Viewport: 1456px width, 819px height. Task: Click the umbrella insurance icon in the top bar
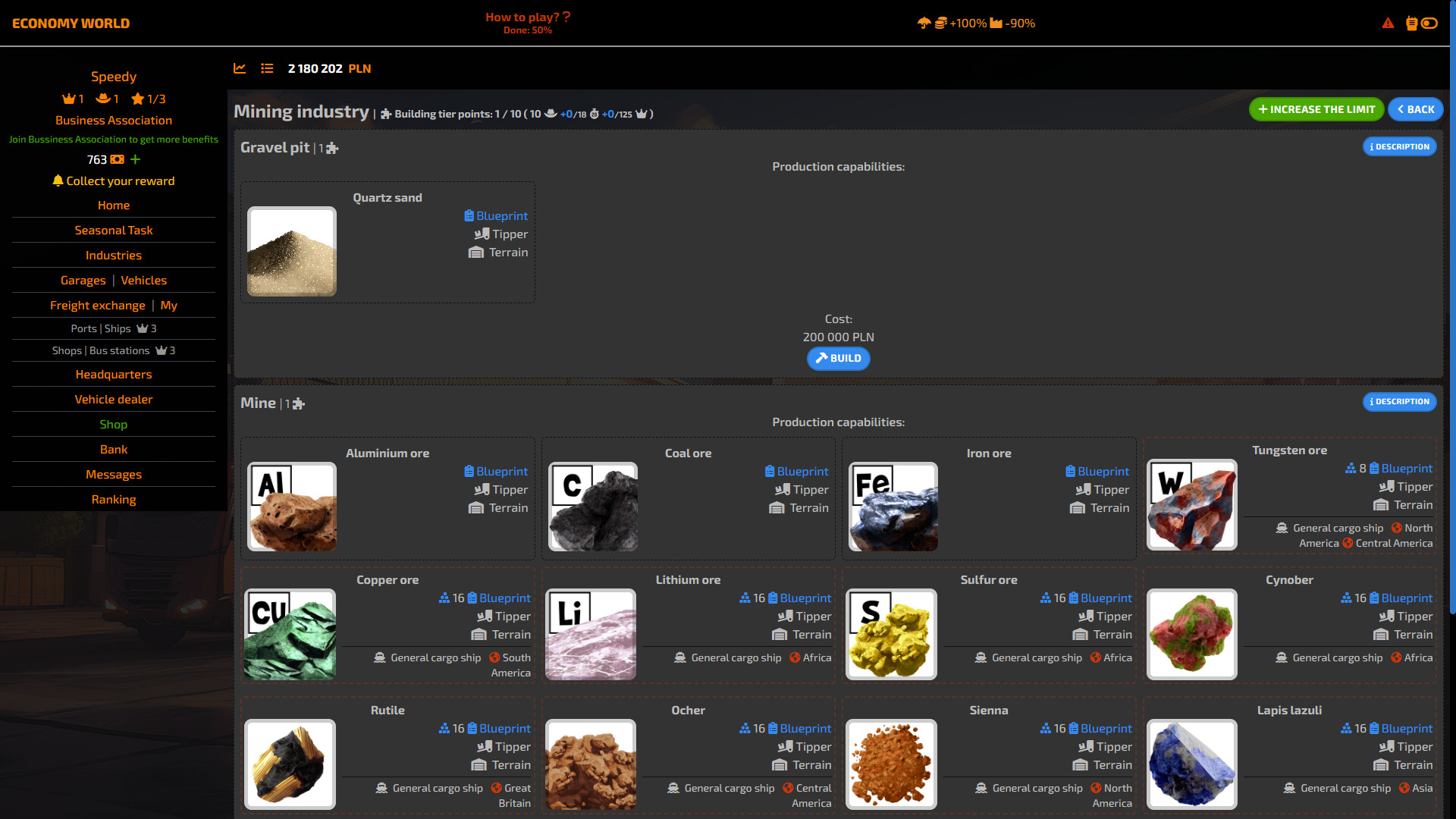(x=924, y=24)
